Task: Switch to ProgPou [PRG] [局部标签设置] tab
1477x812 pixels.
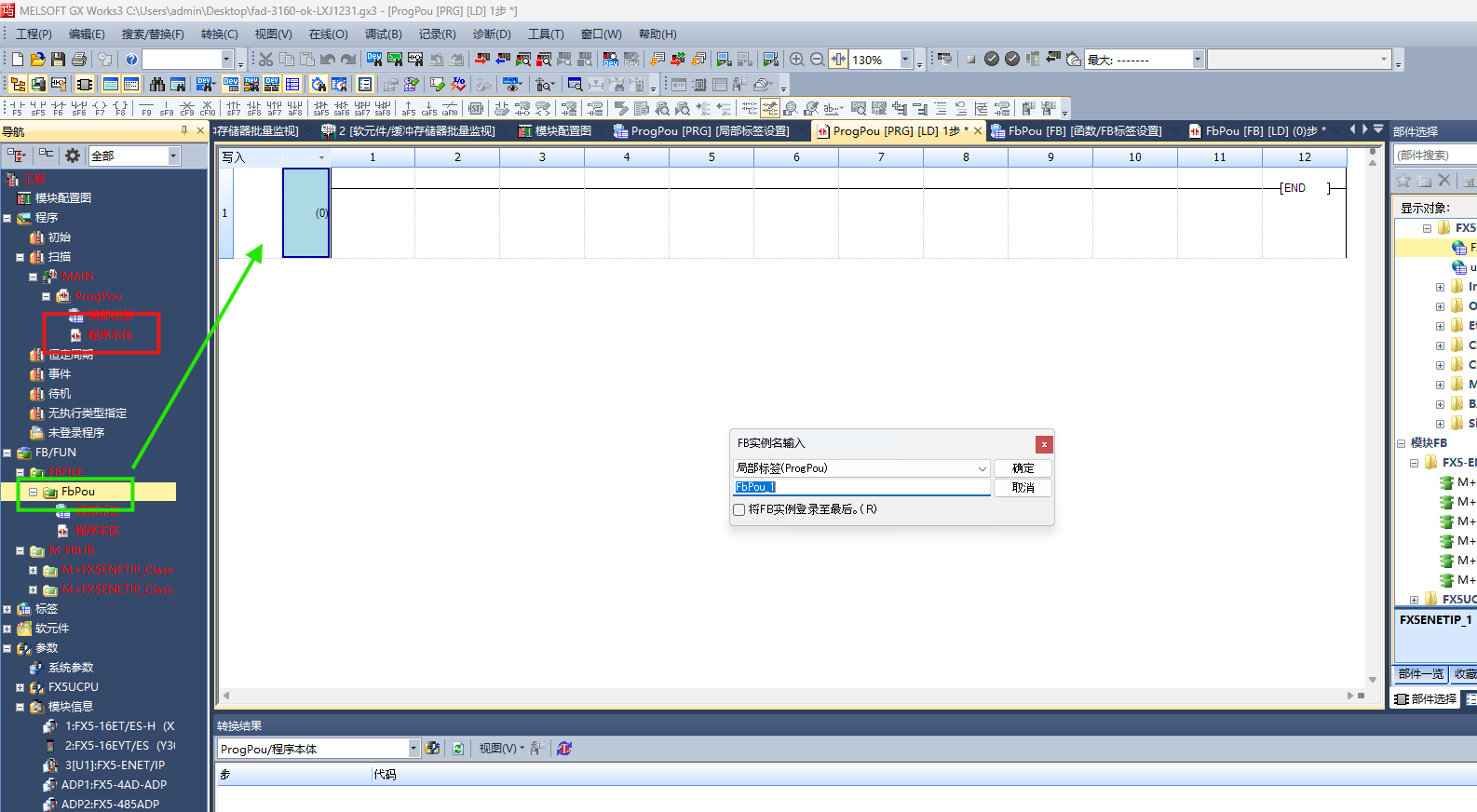Action: point(700,131)
